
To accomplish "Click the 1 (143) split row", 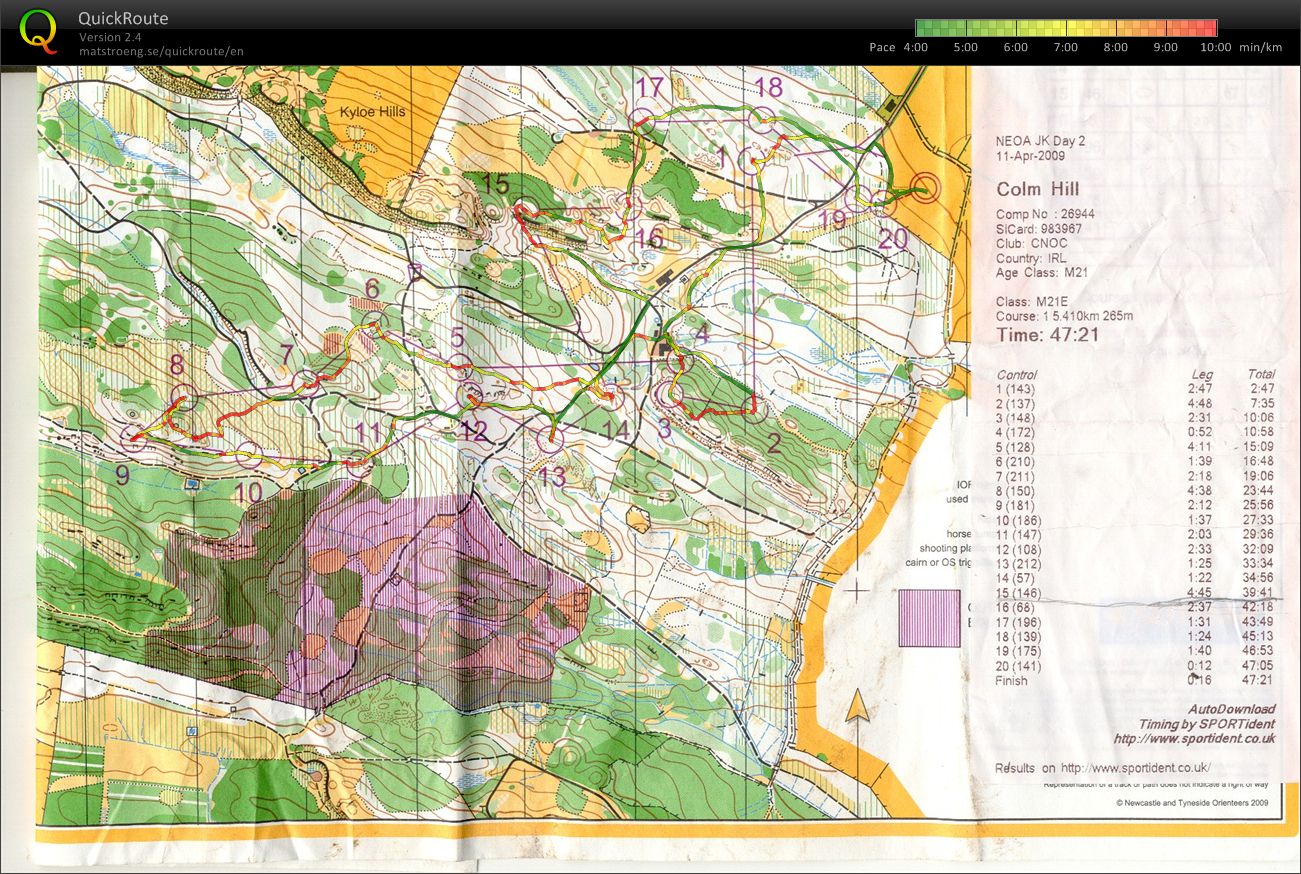I will click(x=1135, y=389).
